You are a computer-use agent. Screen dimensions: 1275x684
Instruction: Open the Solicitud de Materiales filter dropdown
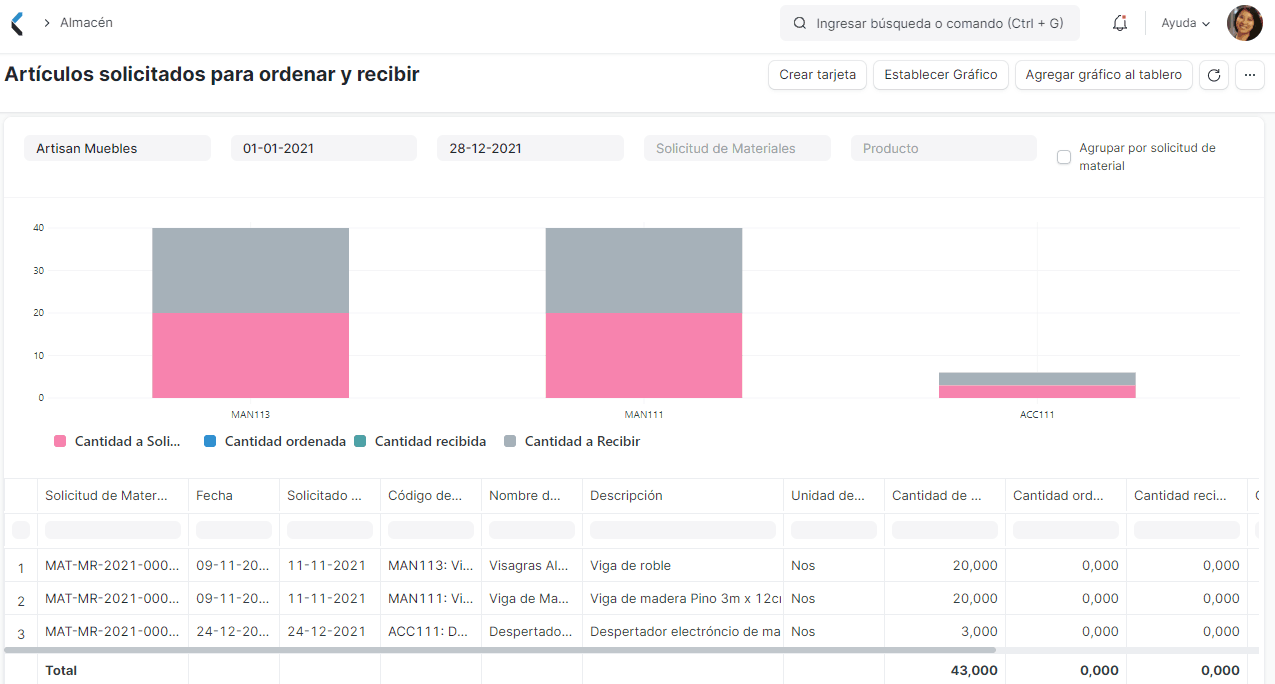pos(737,147)
